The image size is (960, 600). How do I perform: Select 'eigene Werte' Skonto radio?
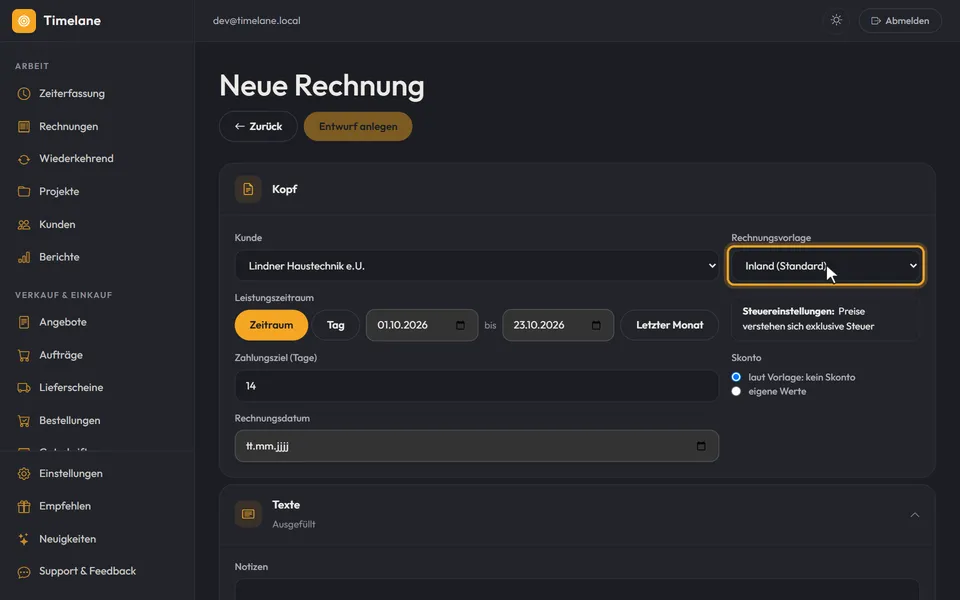[736, 391]
